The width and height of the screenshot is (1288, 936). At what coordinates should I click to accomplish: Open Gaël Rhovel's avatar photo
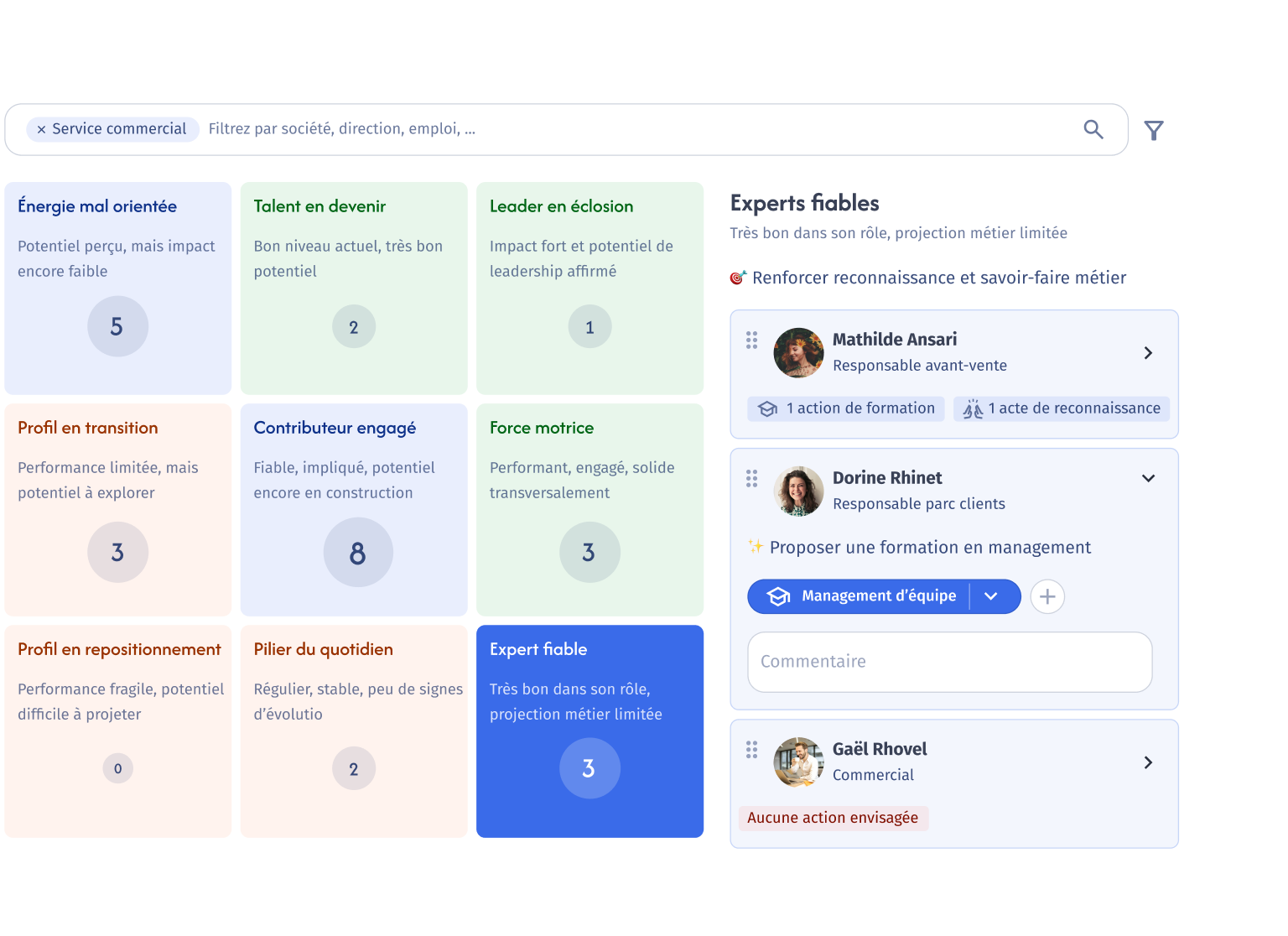tap(798, 762)
